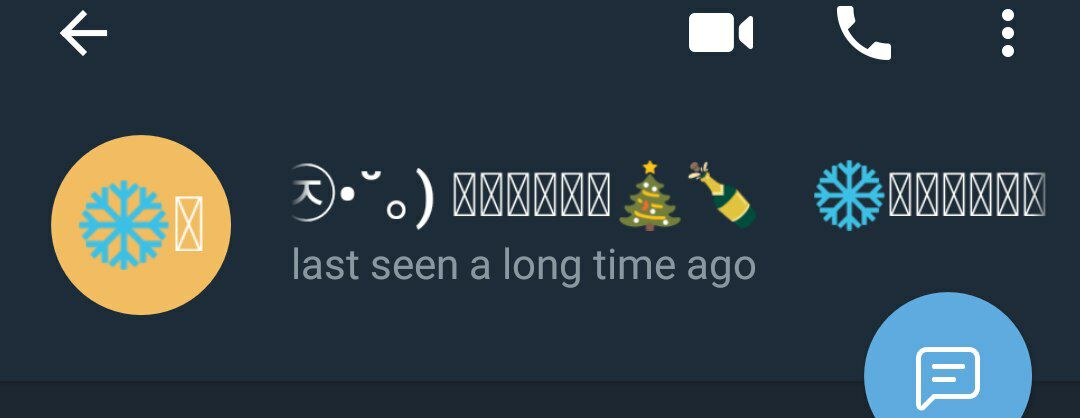Click the kaomoji face at name start
This screenshot has width=1080, height=418.
[364, 196]
